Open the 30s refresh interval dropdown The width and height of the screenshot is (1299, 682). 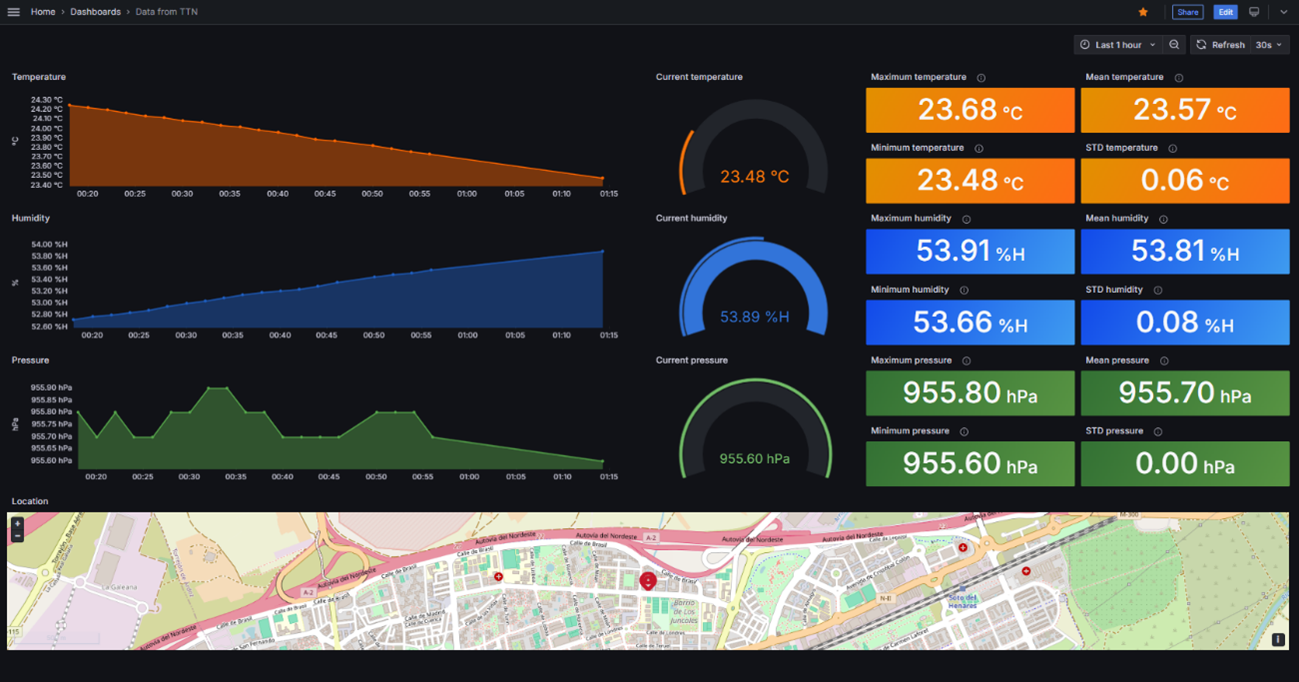pyautogui.click(x=1268, y=45)
